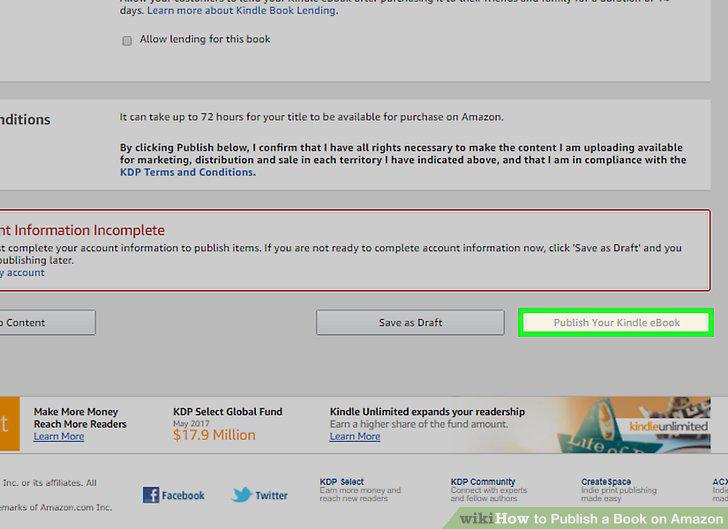Open KDP Terms and Conditions link
728x529 pixels.
187,172
